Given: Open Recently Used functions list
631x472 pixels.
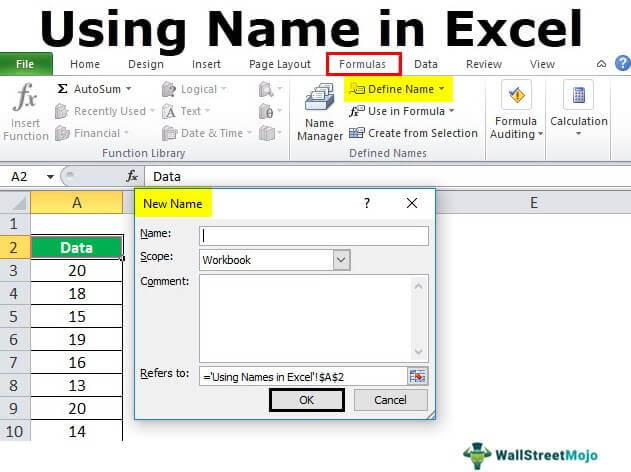Looking at the screenshot, I should click(x=104, y=111).
